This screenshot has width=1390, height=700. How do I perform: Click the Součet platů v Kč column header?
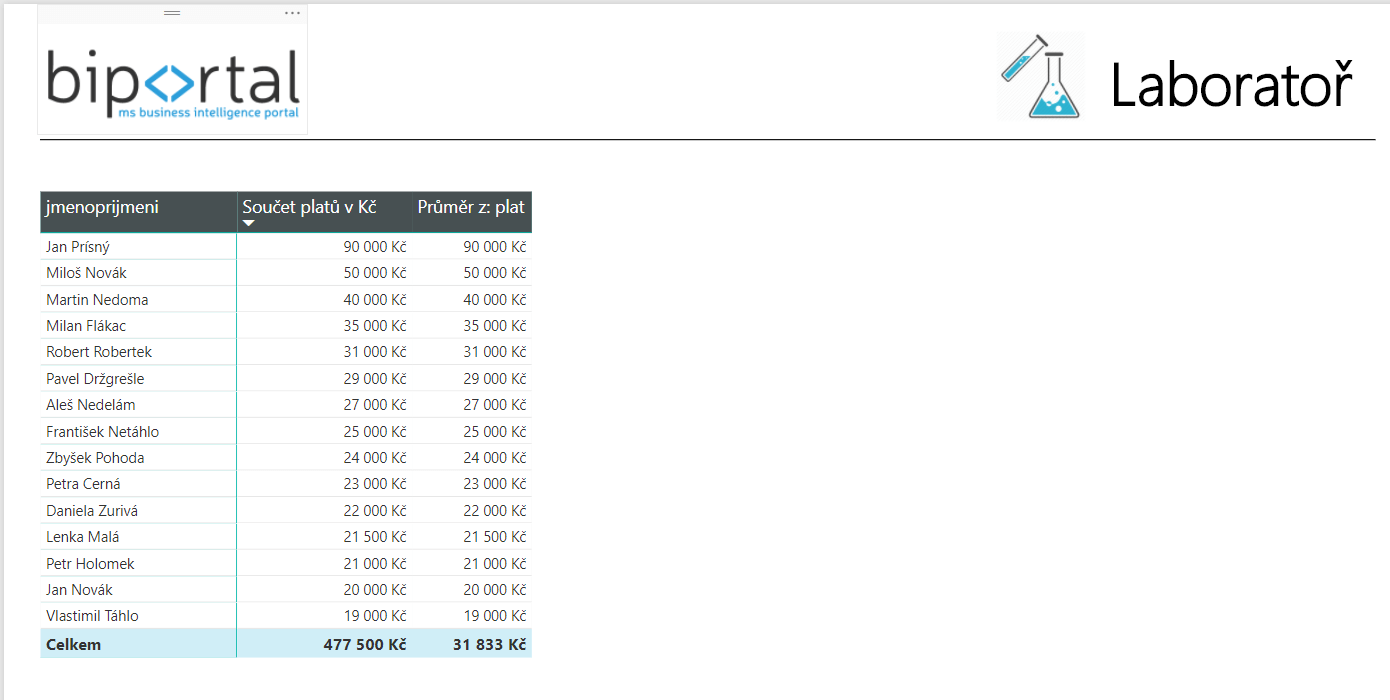click(x=309, y=207)
